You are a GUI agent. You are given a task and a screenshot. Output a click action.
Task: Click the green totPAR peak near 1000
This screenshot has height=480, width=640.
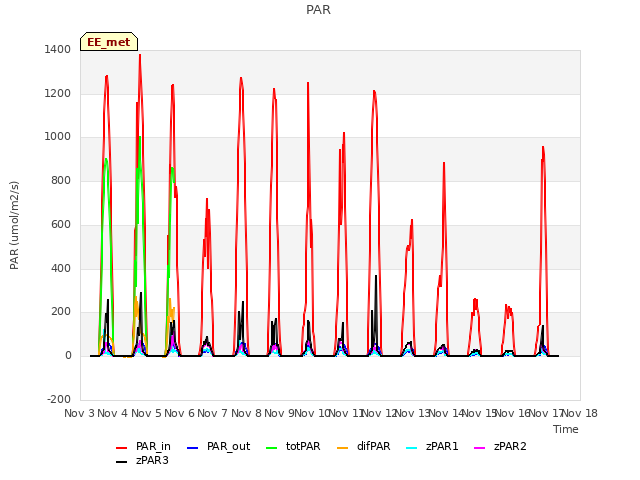coord(140,137)
